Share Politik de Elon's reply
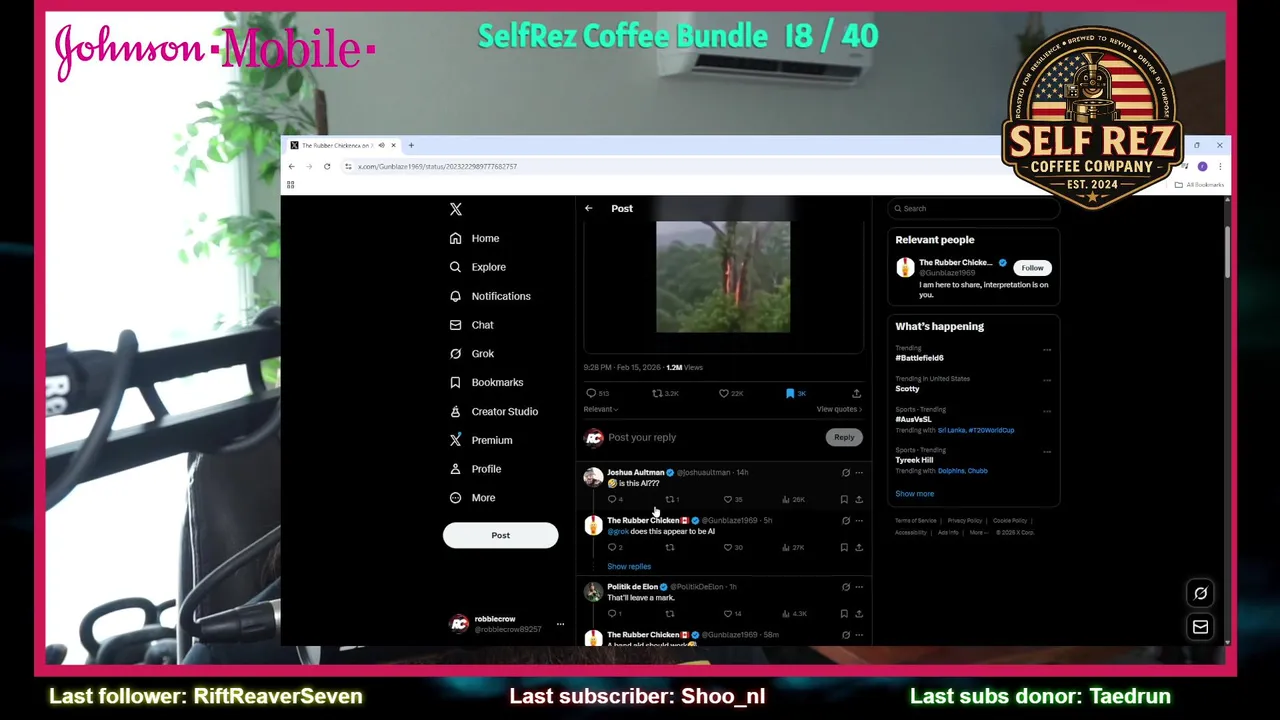Screen dimensions: 1280x720 tap(859, 613)
